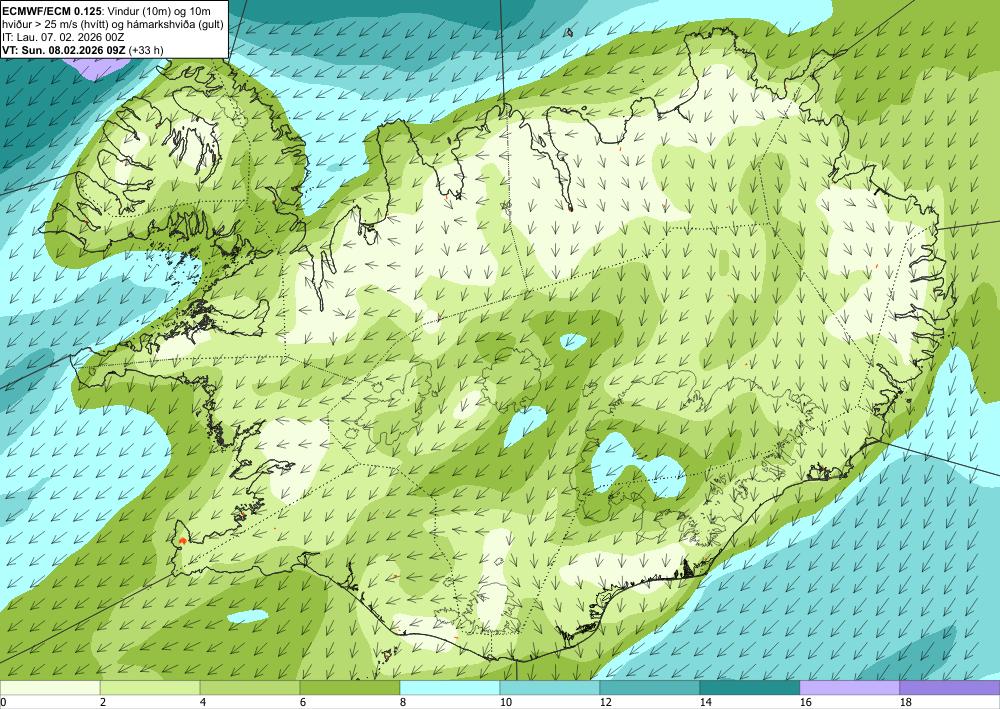Image resolution: width=1000 pixels, height=709 pixels.
Task: Click the 12–14 m/s teal legend swatch
Action: click(x=650, y=688)
